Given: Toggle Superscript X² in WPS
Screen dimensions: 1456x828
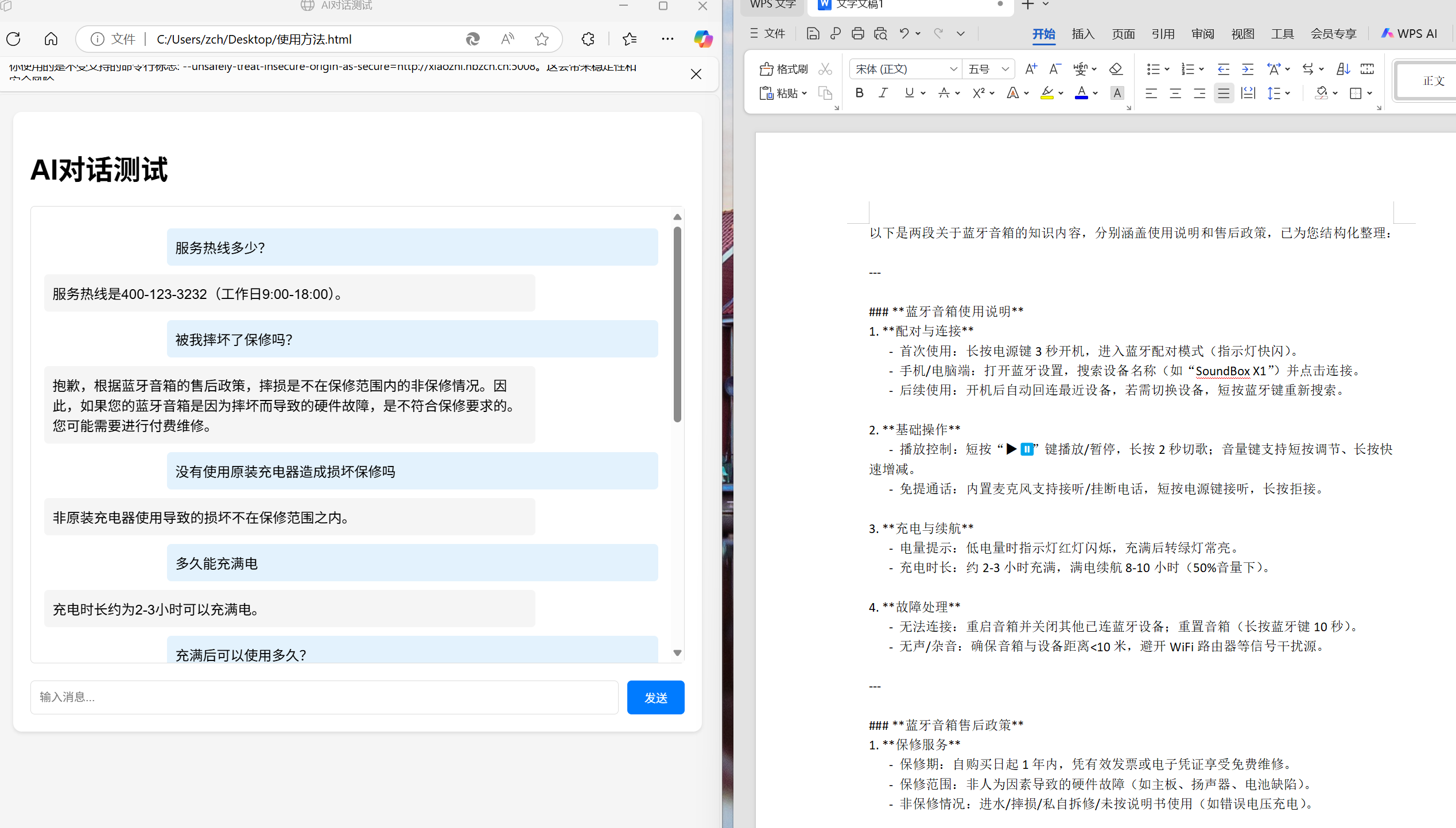Looking at the screenshot, I should click(x=979, y=93).
